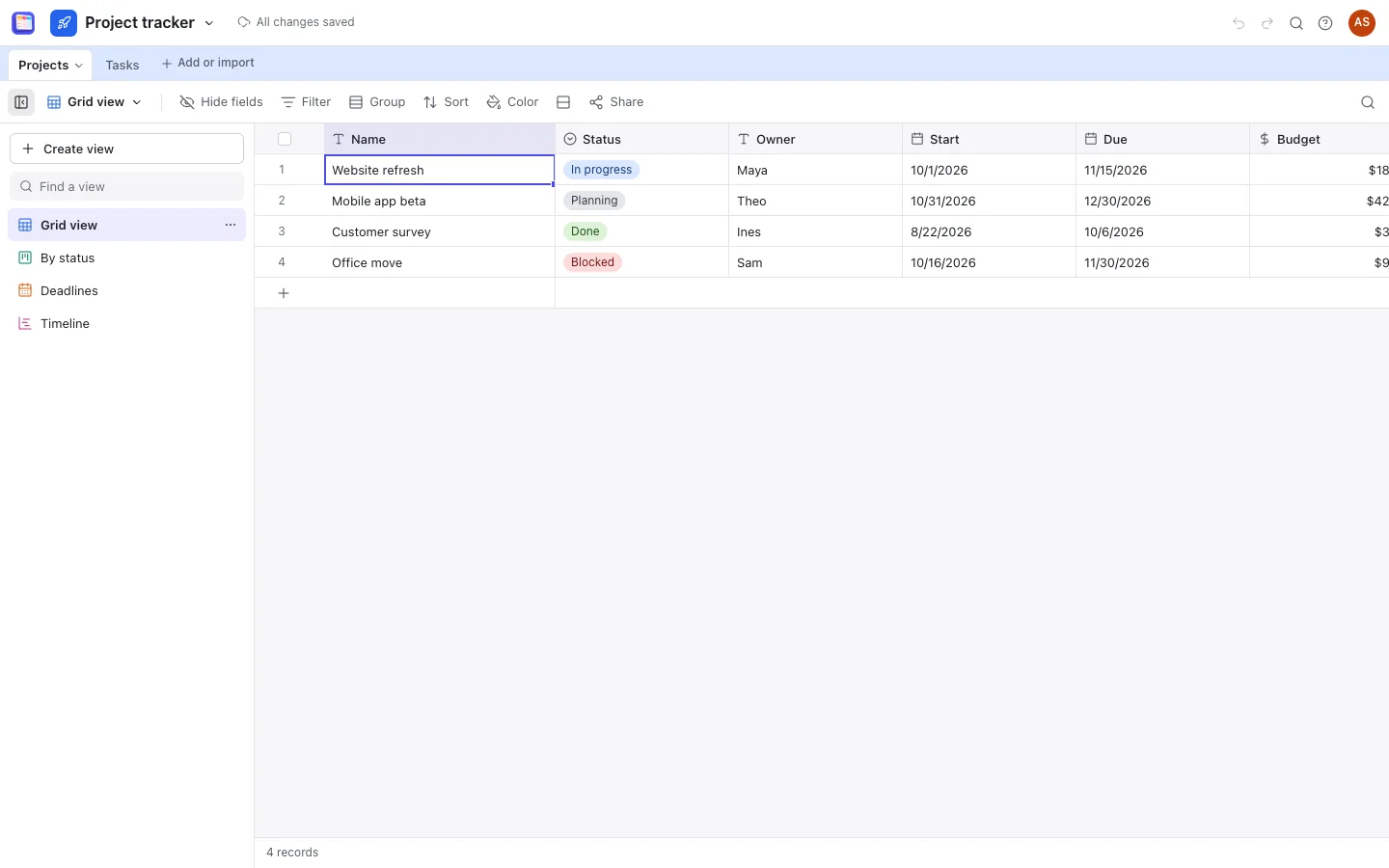1389x868 pixels.
Task: Open the Group tool
Action: (377, 102)
